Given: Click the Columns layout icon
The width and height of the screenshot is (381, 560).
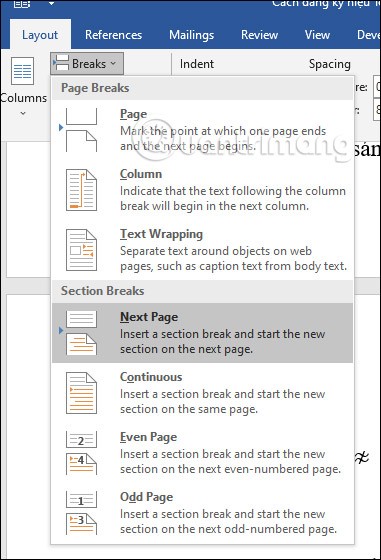Looking at the screenshot, I should pos(22,71).
